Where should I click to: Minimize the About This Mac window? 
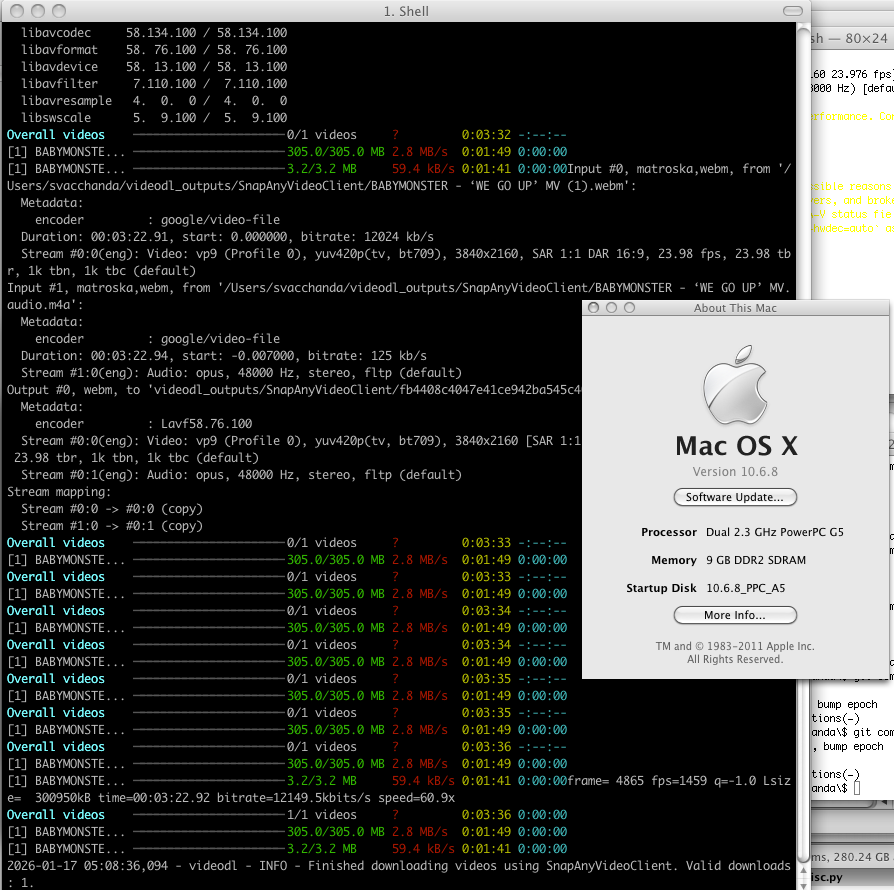[613, 308]
